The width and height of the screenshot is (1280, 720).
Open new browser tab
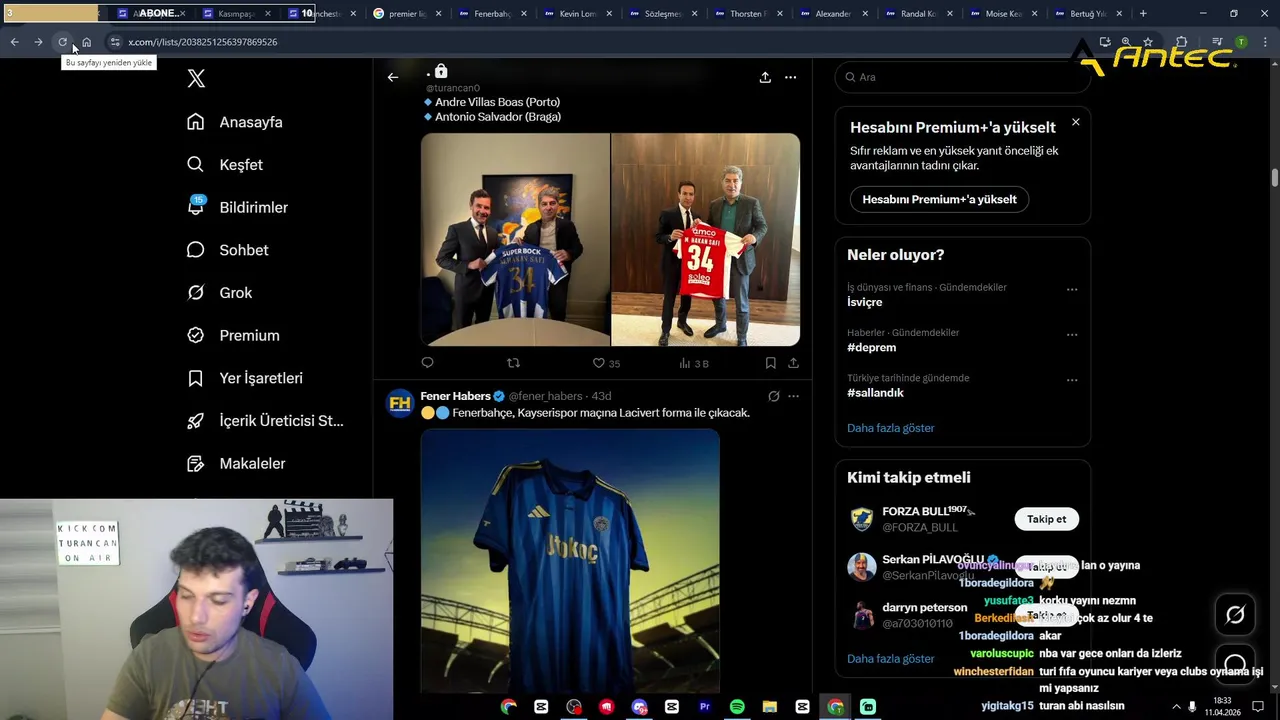pos(1143,13)
